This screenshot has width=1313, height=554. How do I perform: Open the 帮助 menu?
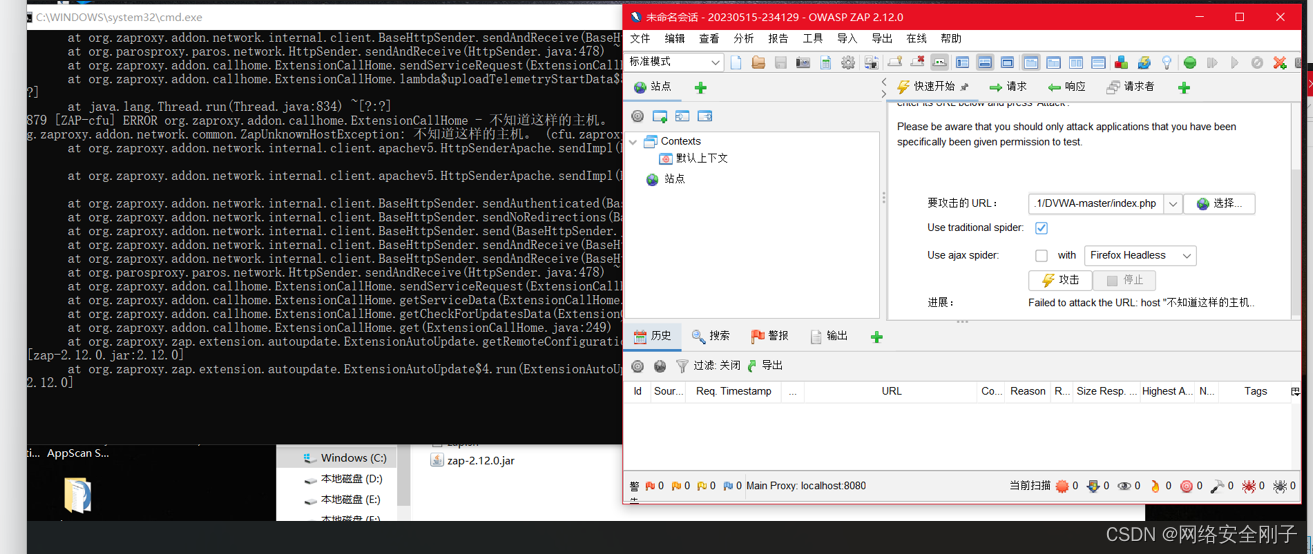pyautogui.click(x=951, y=39)
